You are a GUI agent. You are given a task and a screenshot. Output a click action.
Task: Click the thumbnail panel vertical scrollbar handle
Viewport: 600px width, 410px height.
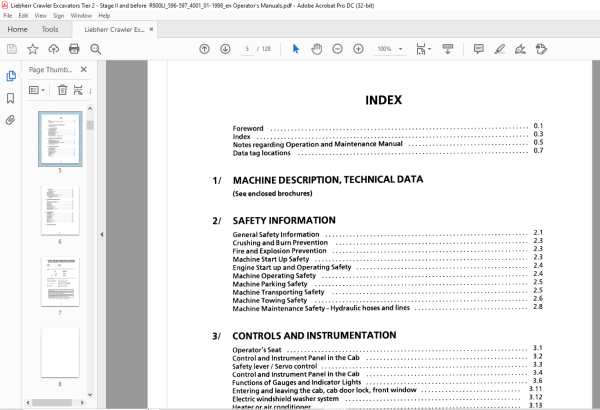[x=90, y=125]
